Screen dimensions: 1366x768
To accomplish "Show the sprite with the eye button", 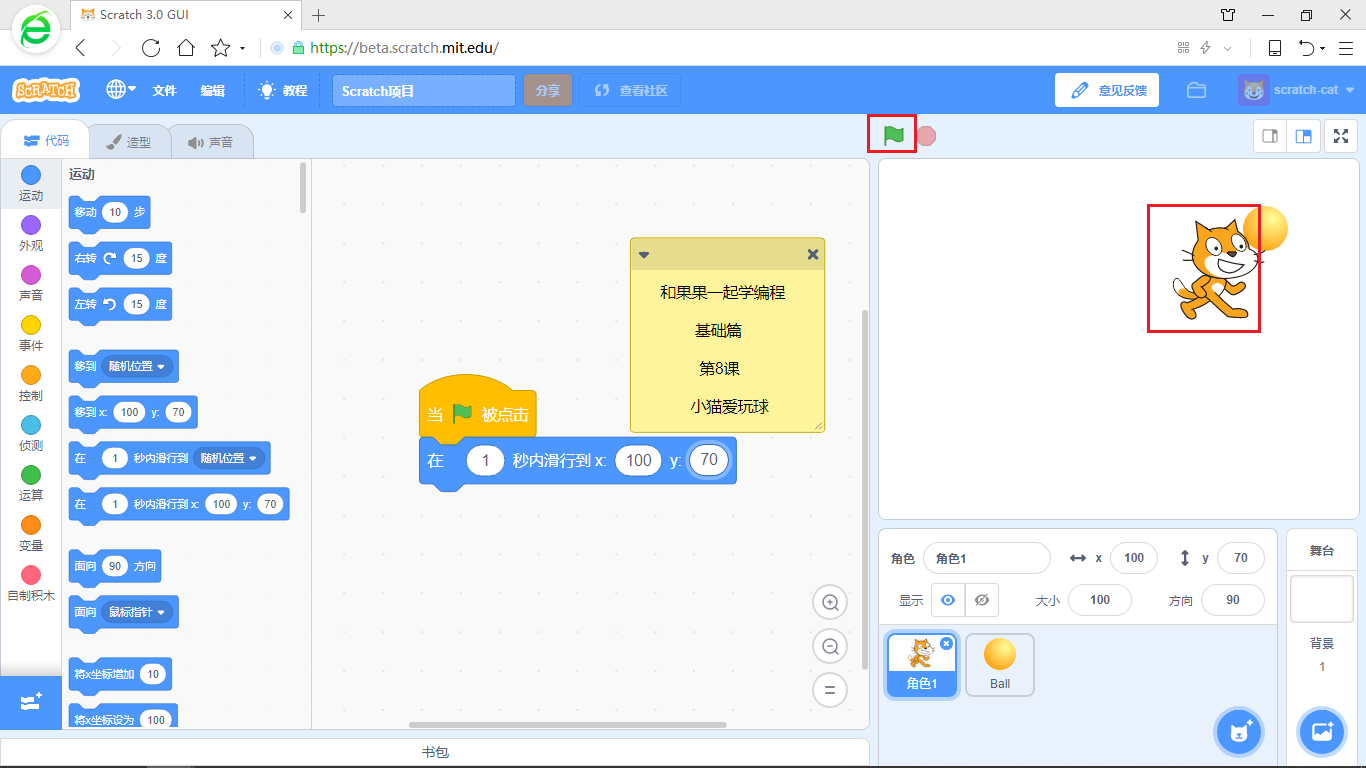I will click(x=948, y=600).
